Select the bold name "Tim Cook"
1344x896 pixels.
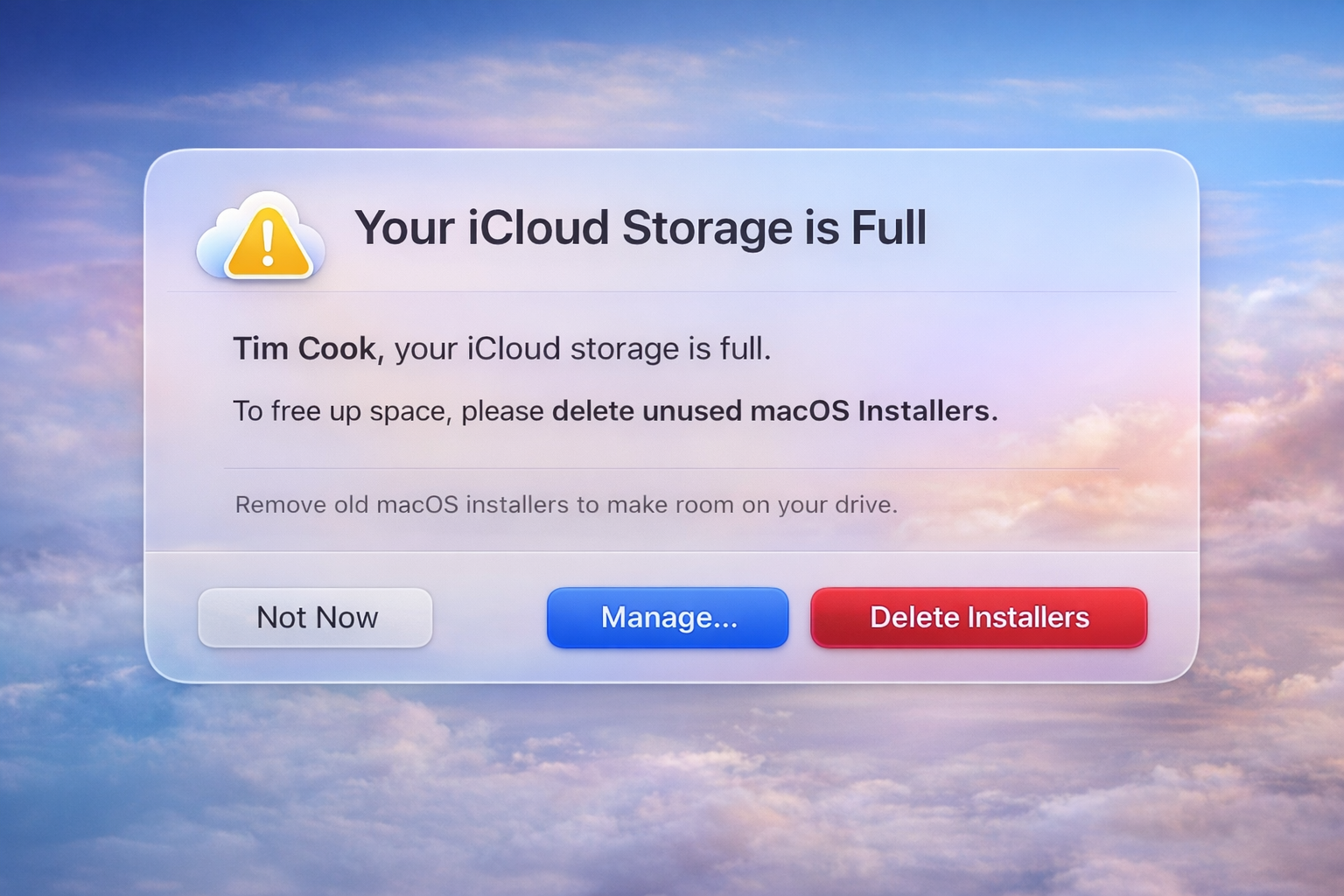pos(304,349)
